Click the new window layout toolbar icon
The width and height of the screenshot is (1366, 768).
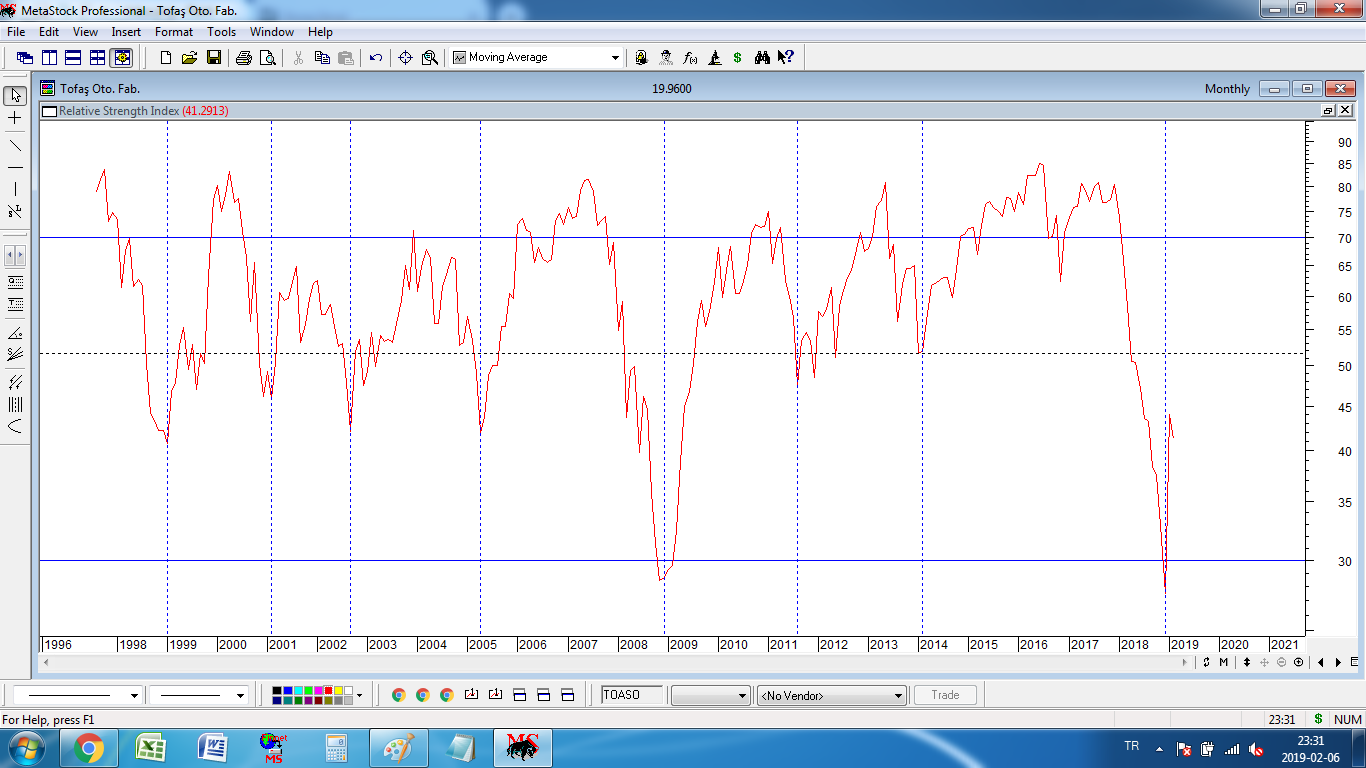point(25,58)
